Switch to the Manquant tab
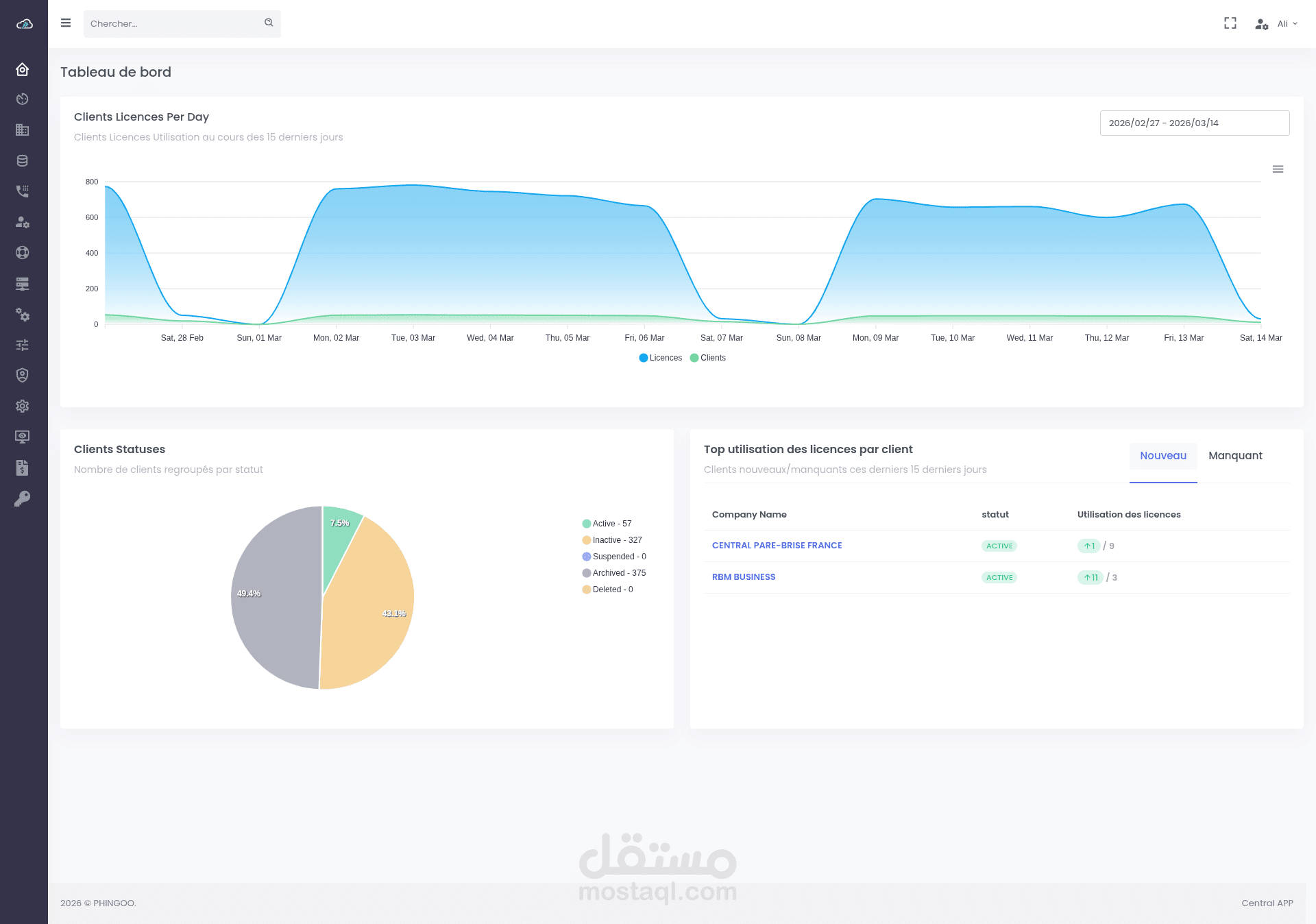 tap(1235, 456)
